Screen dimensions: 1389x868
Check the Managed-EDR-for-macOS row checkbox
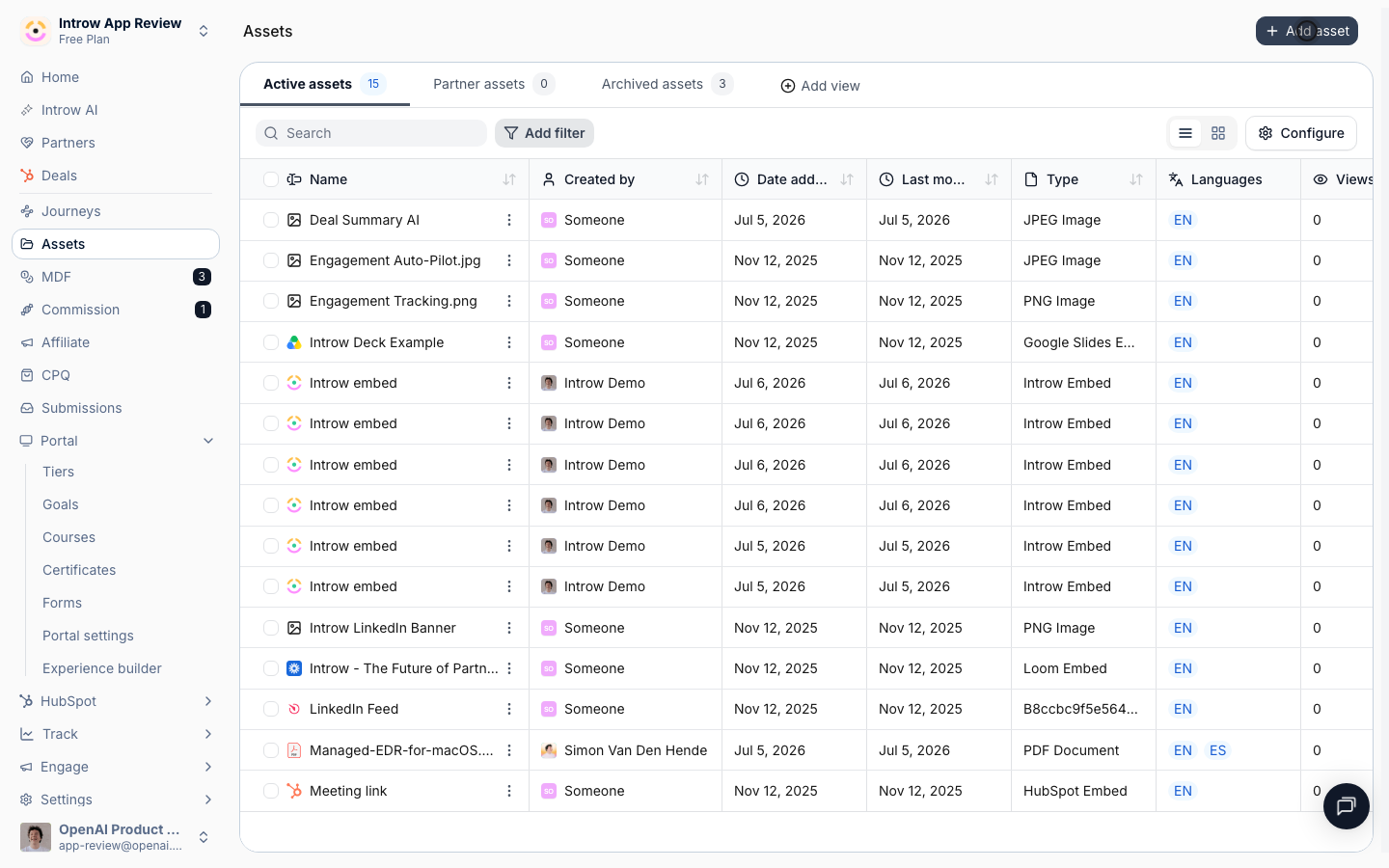[271, 750]
